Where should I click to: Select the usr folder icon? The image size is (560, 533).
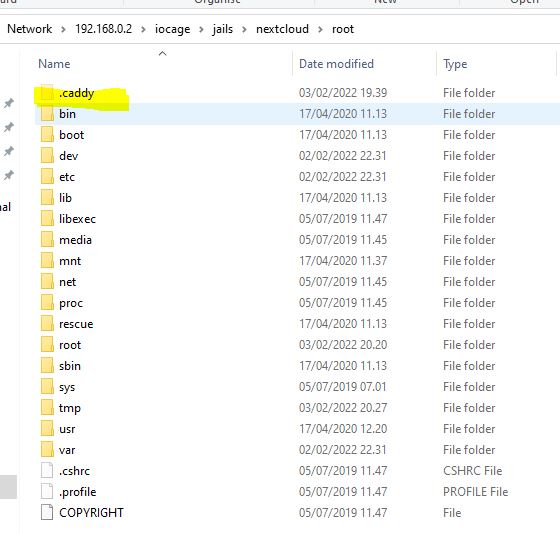click(47, 429)
